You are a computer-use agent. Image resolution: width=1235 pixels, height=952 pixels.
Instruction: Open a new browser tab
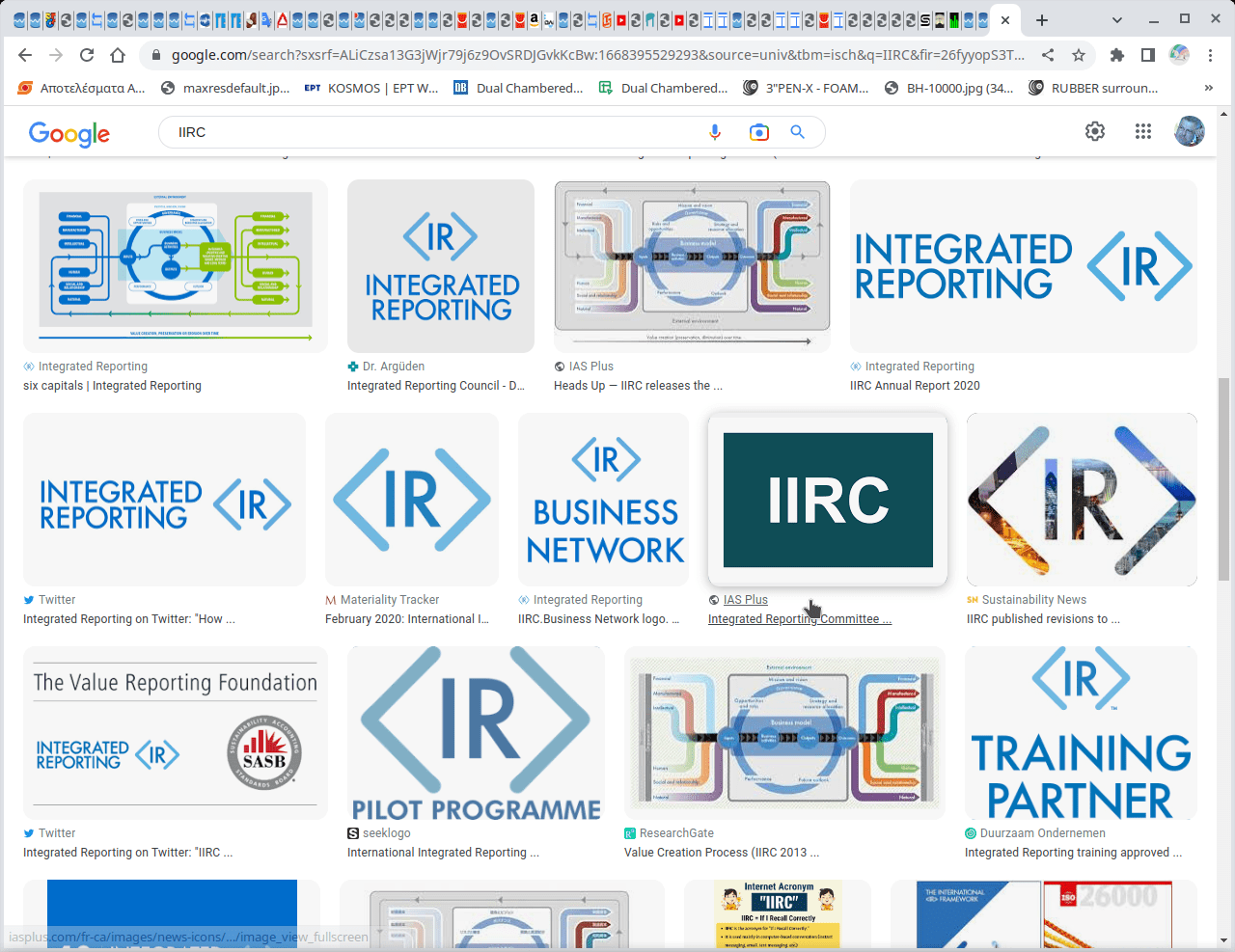tap(1042, 19)
